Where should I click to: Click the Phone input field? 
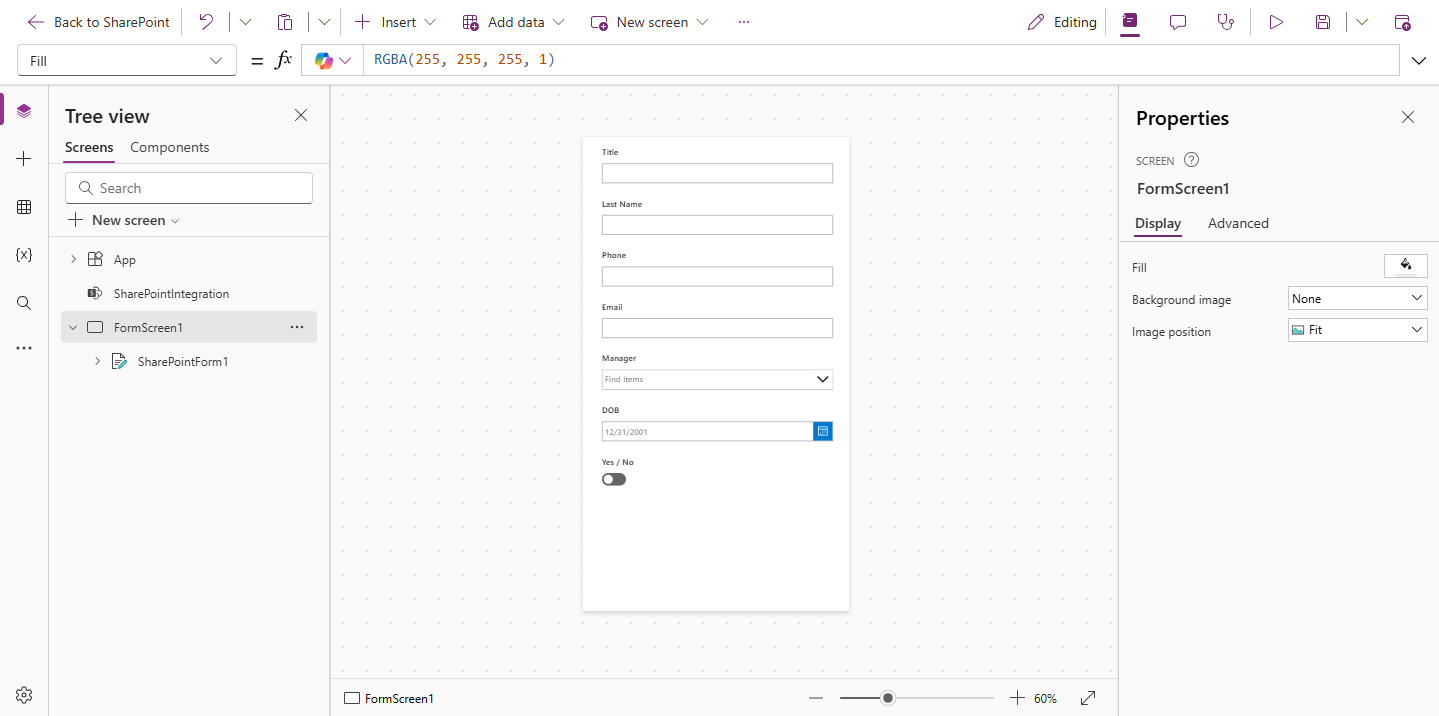click(717, 276)
